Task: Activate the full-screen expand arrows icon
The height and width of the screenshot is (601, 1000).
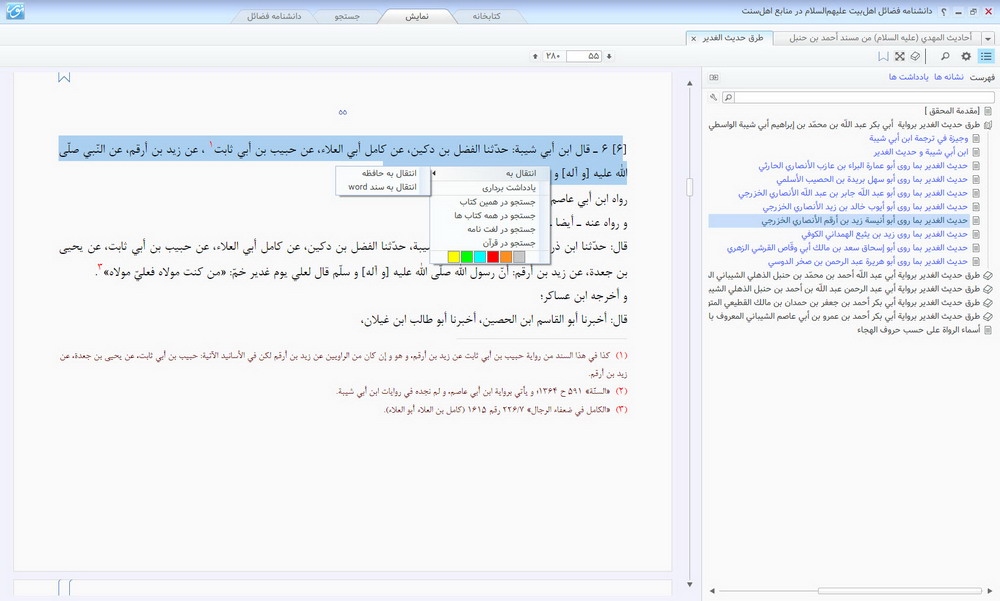Action: (x=899, y=56)
